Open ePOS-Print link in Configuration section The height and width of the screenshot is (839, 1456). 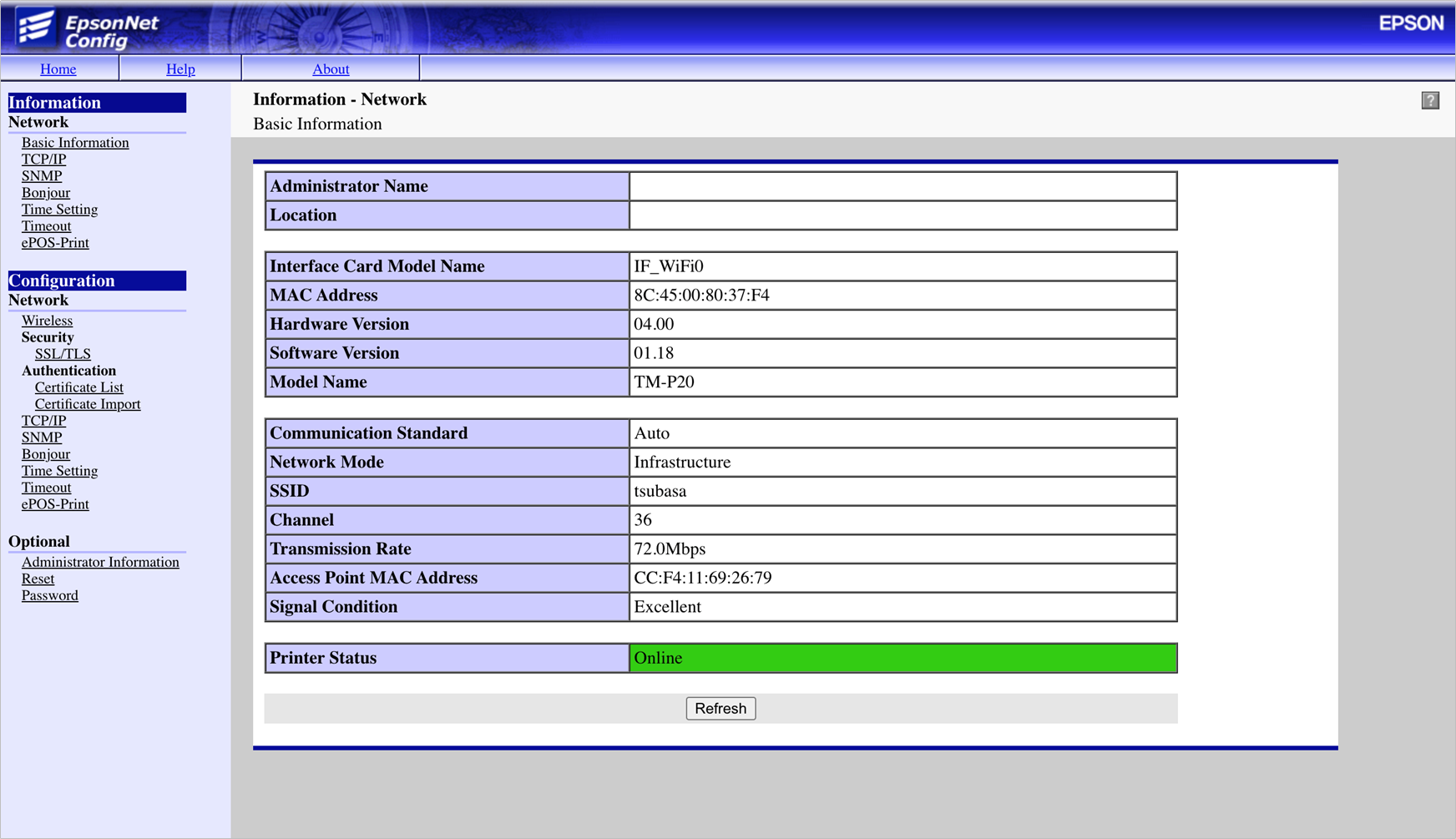[x=55, y=504]
